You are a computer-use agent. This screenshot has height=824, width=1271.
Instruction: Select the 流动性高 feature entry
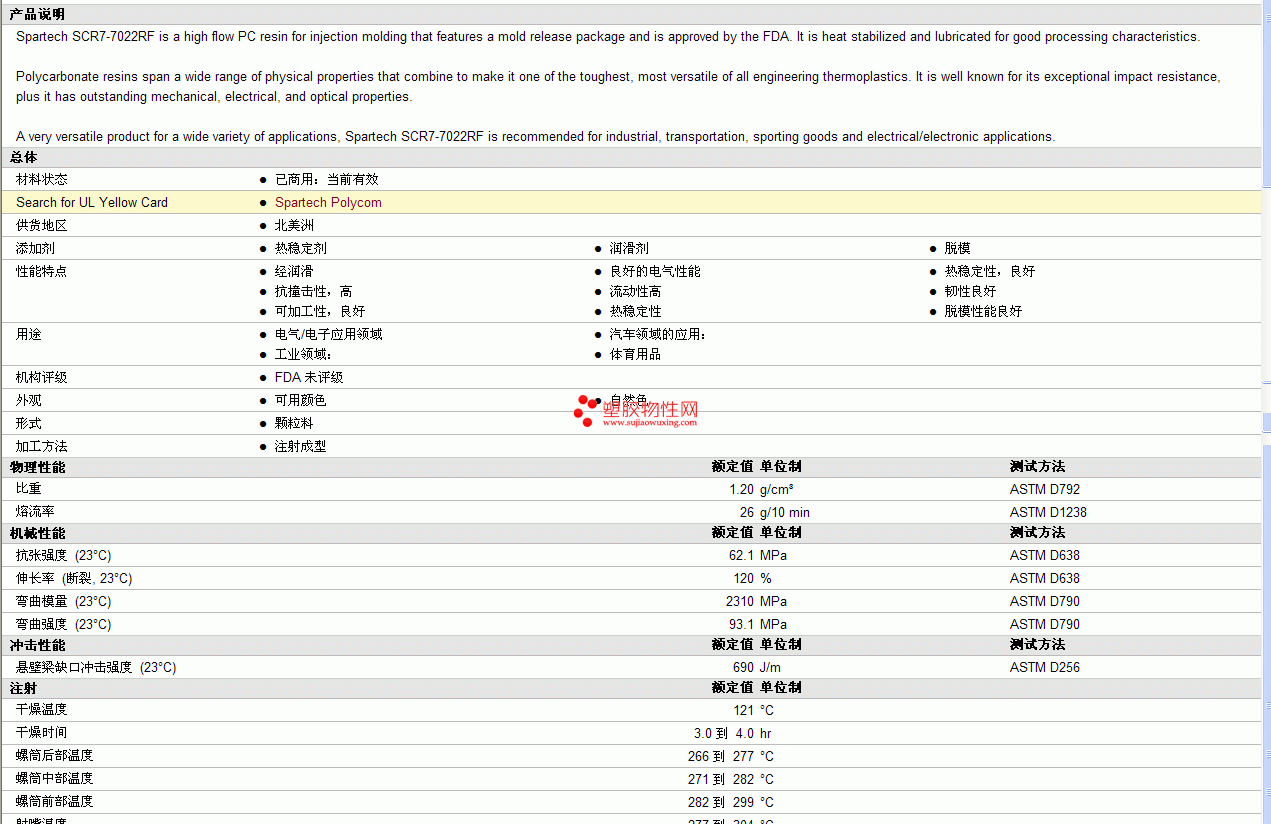(x=636, y=291)
